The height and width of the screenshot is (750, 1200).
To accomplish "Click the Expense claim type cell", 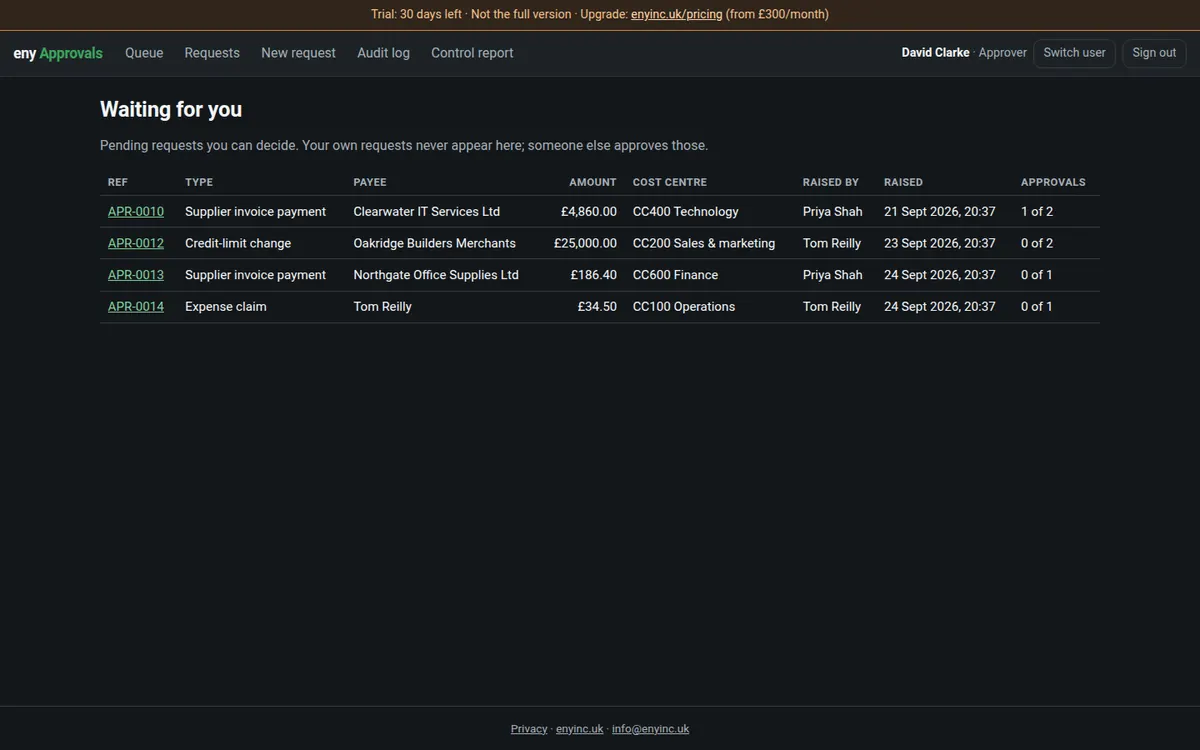I will click(226, 307).
